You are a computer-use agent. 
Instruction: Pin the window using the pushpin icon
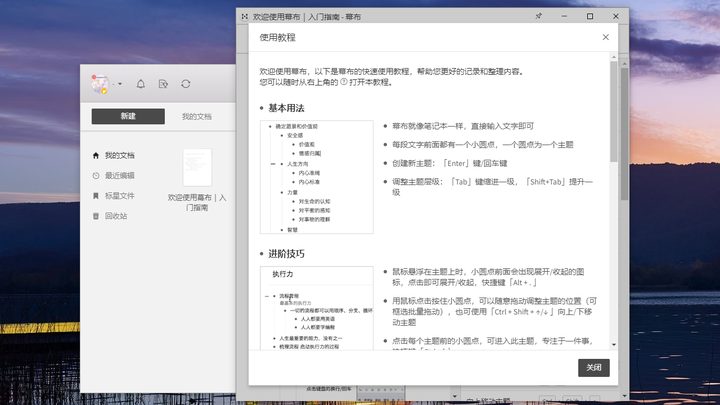click(x=538, y=16)
